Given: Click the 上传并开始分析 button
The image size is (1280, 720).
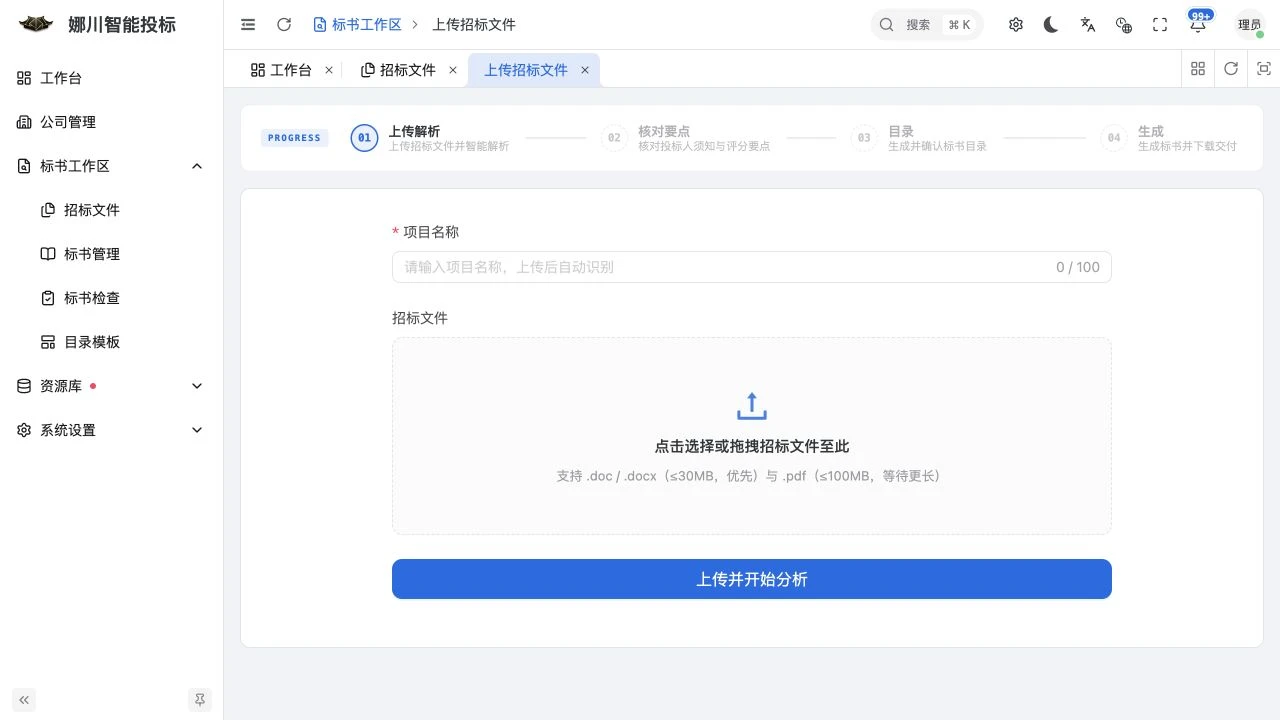Looking at the screenshot, I should [x=752, y=579].
